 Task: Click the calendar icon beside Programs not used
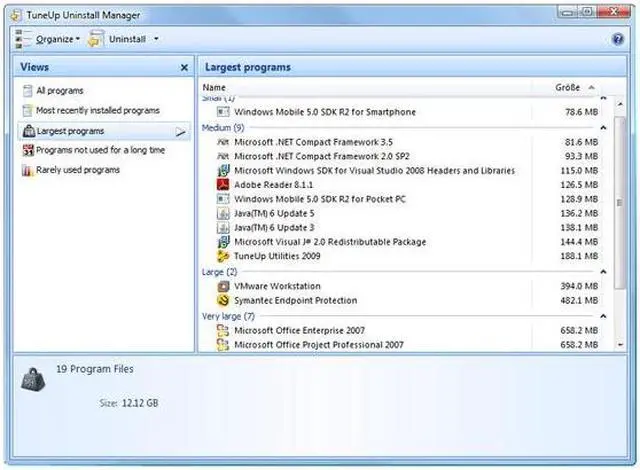pyautogui.click(x=28, y=151)
